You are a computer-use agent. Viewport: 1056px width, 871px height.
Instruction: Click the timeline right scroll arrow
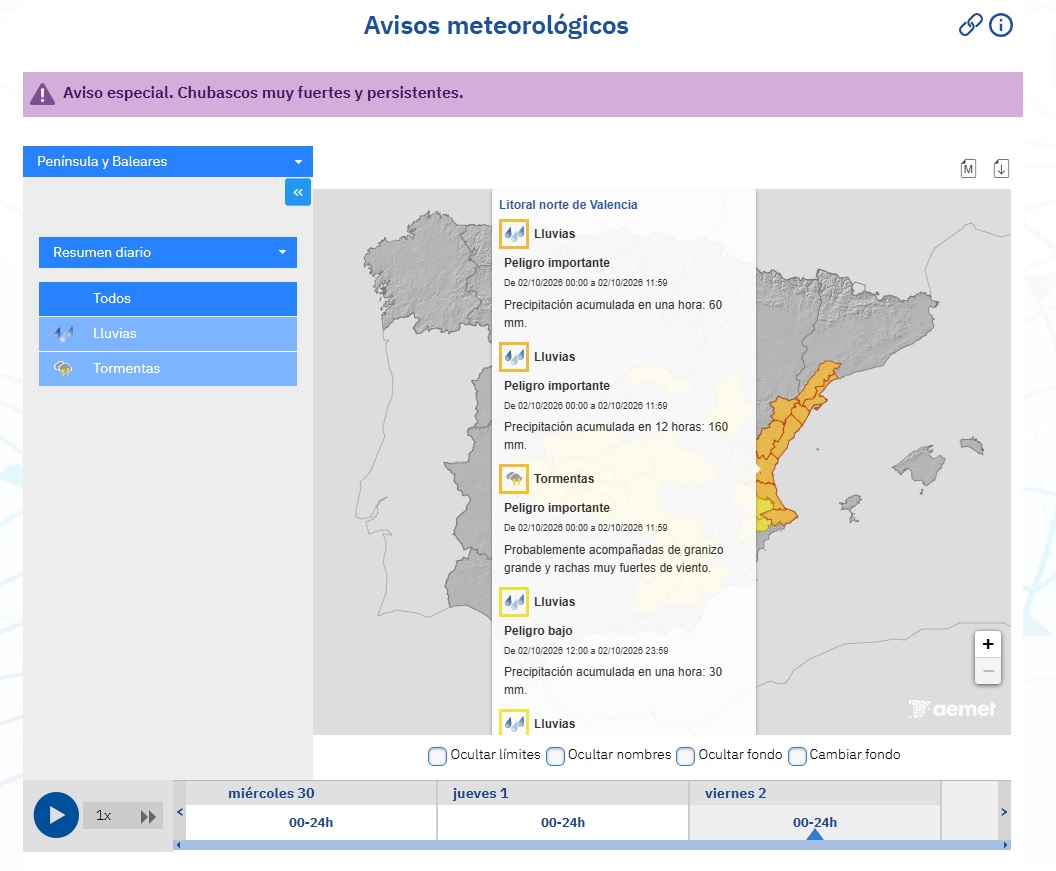point(1003,812)
